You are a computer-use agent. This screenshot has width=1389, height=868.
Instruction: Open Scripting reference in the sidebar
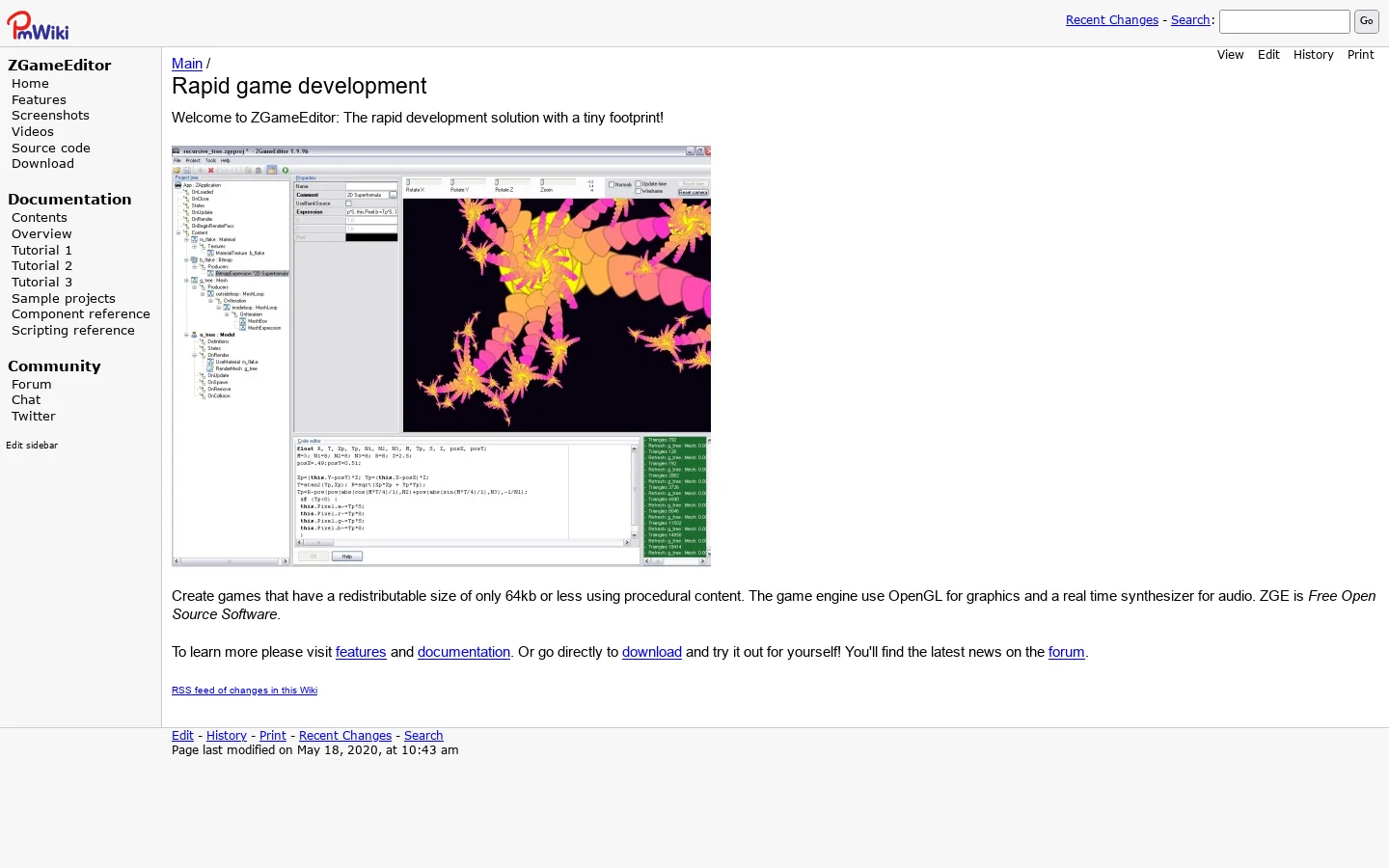(73, 331)
